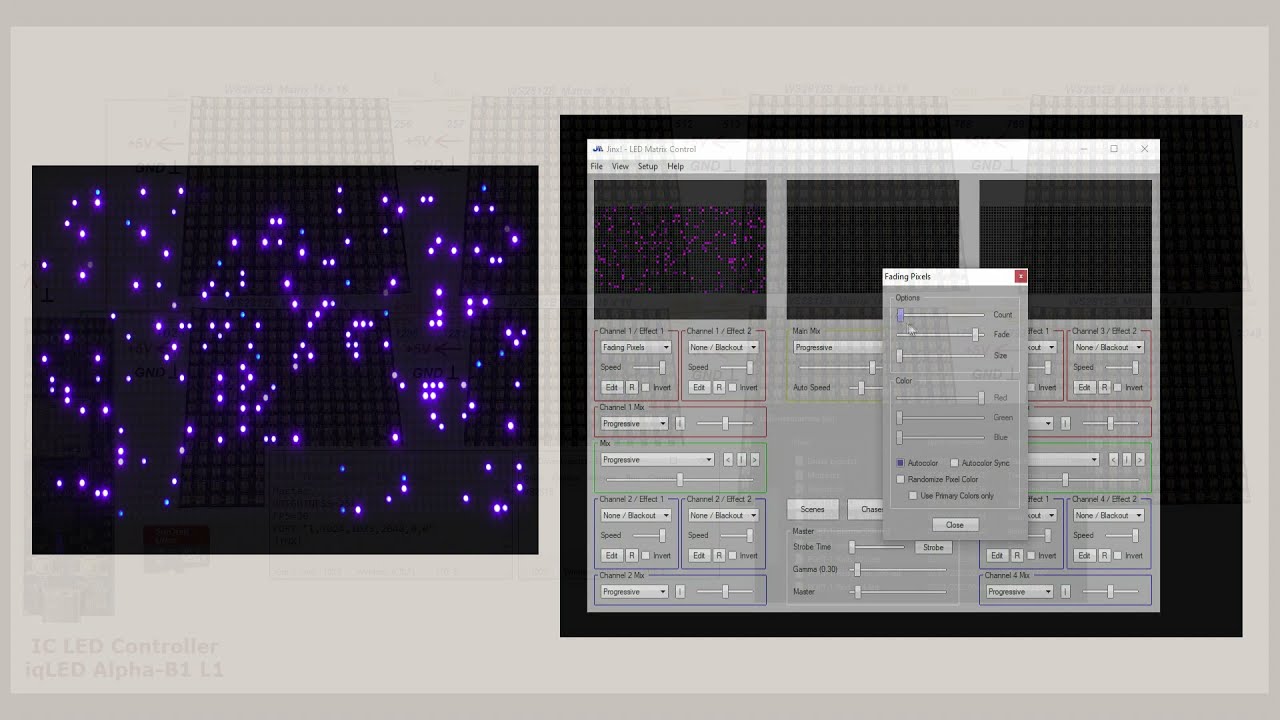
Task: Click the R button in Channel 2 / Effect 1
Action: click(x=631, y=555)
